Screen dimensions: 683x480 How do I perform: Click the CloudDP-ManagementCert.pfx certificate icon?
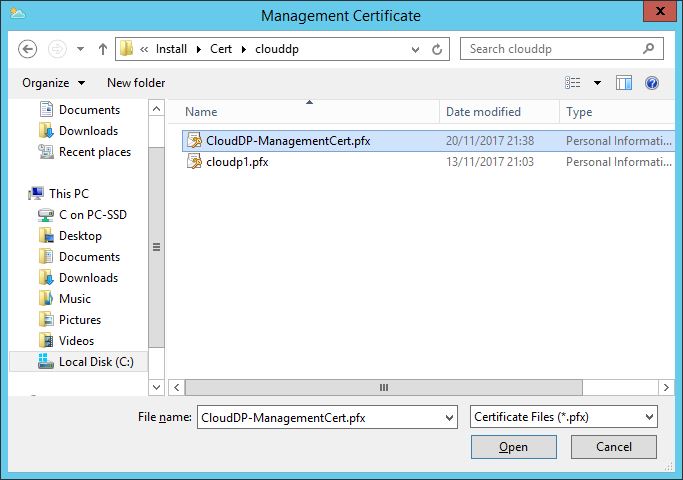[x=194, y=140]
